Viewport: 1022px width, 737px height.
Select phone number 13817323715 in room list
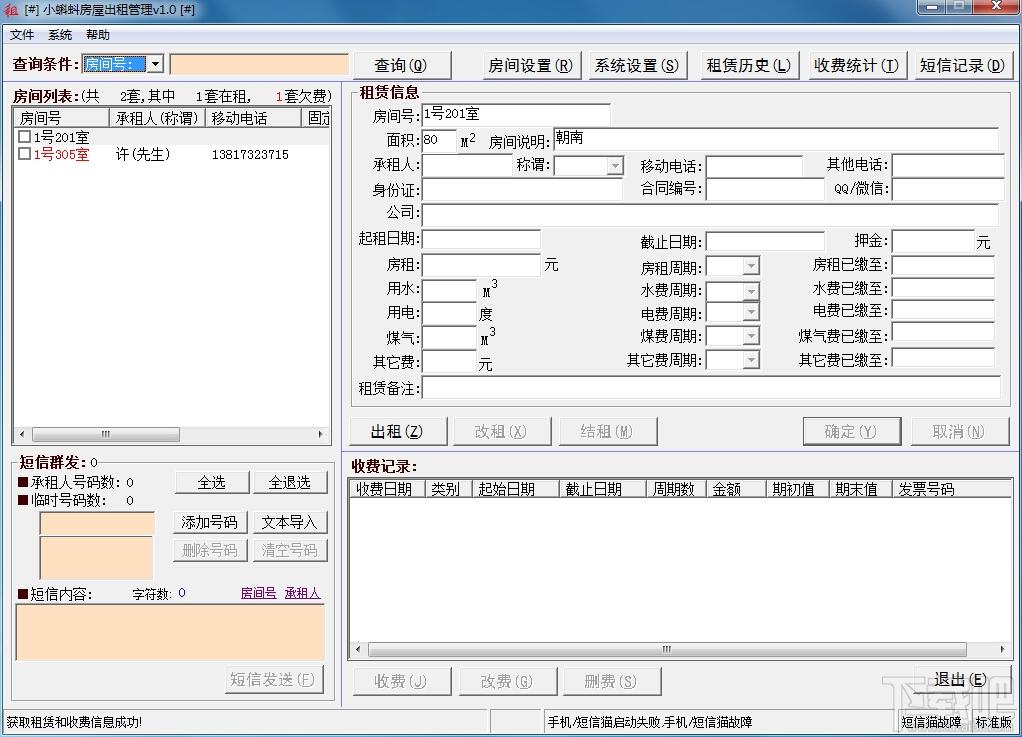tap(250, 154)
